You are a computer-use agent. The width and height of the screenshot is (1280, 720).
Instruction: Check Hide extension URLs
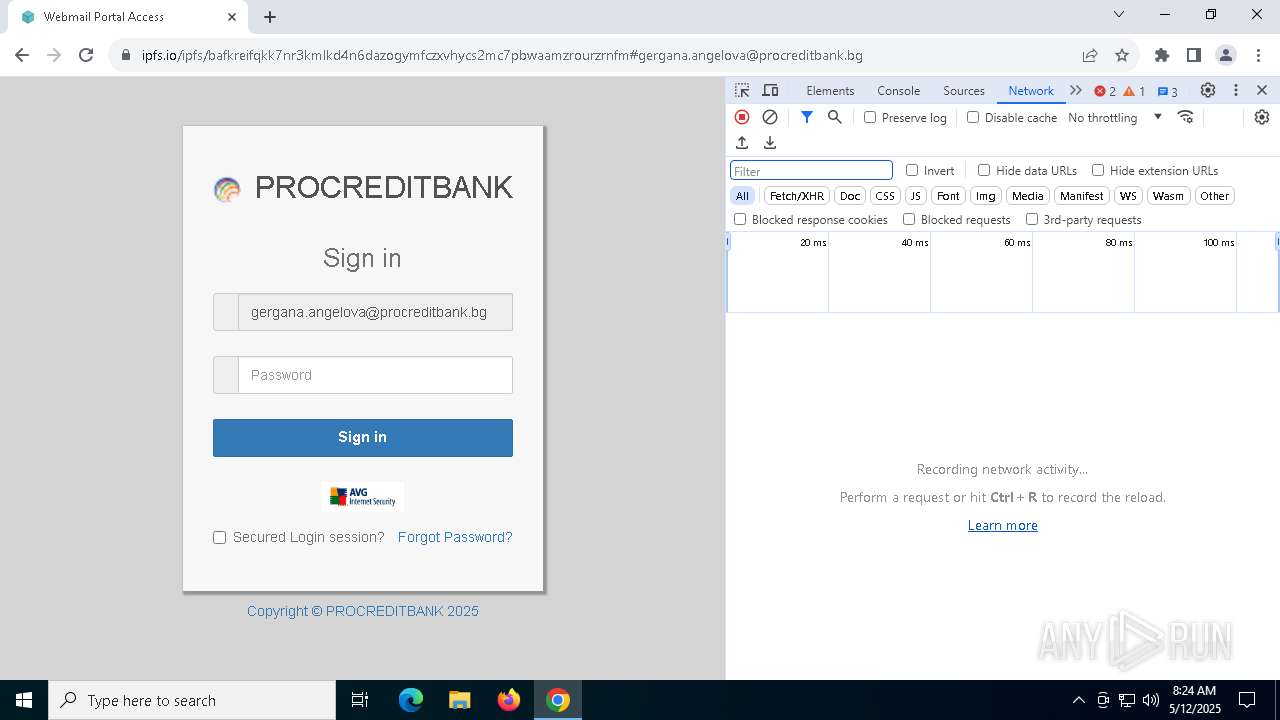coord(1098,170)
